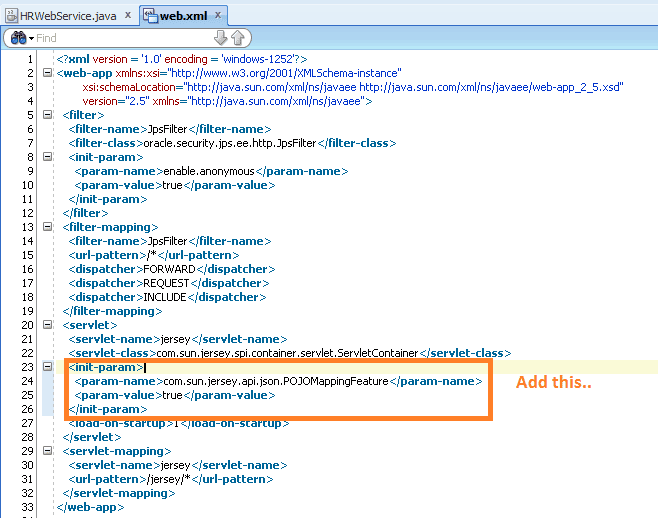
Task: Collapse the filter-mapping element on line 13
Action: [x=47, y=227]
